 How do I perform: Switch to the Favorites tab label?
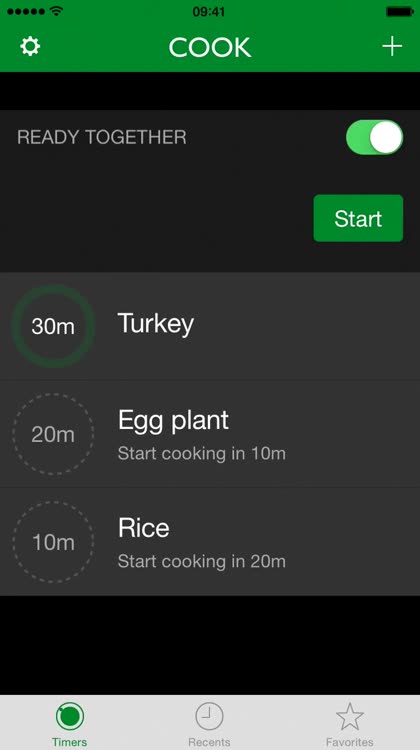[x=350, y=742]
